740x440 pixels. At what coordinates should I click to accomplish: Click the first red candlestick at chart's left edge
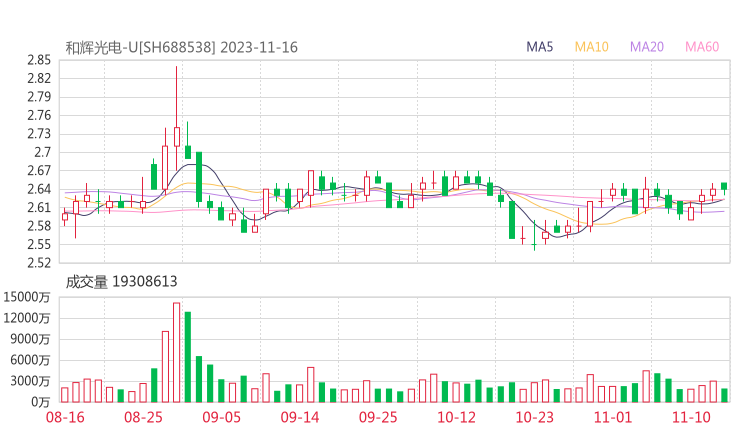[x=65, y=217]
